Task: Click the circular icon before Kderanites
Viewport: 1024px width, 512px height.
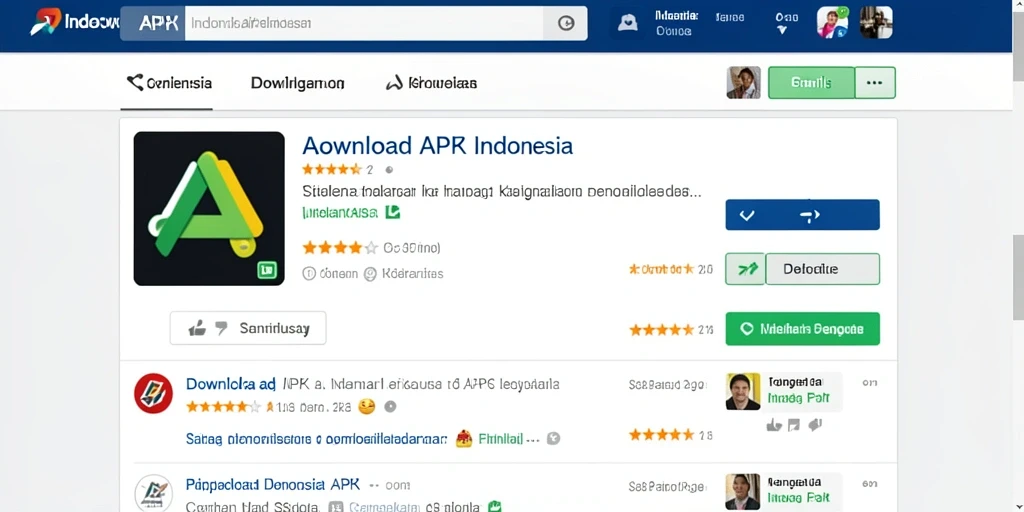Action: (370, 274)
